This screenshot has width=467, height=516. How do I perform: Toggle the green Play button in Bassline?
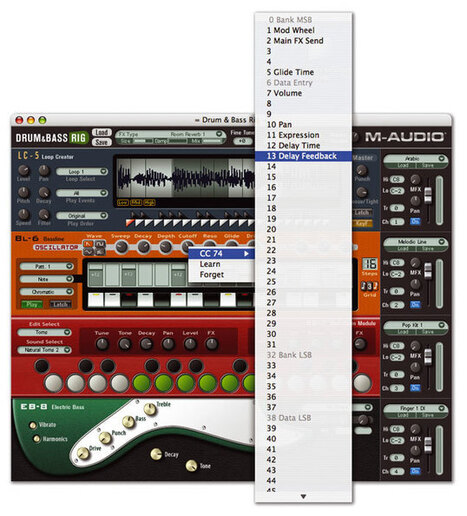click(x=32, y=304)
